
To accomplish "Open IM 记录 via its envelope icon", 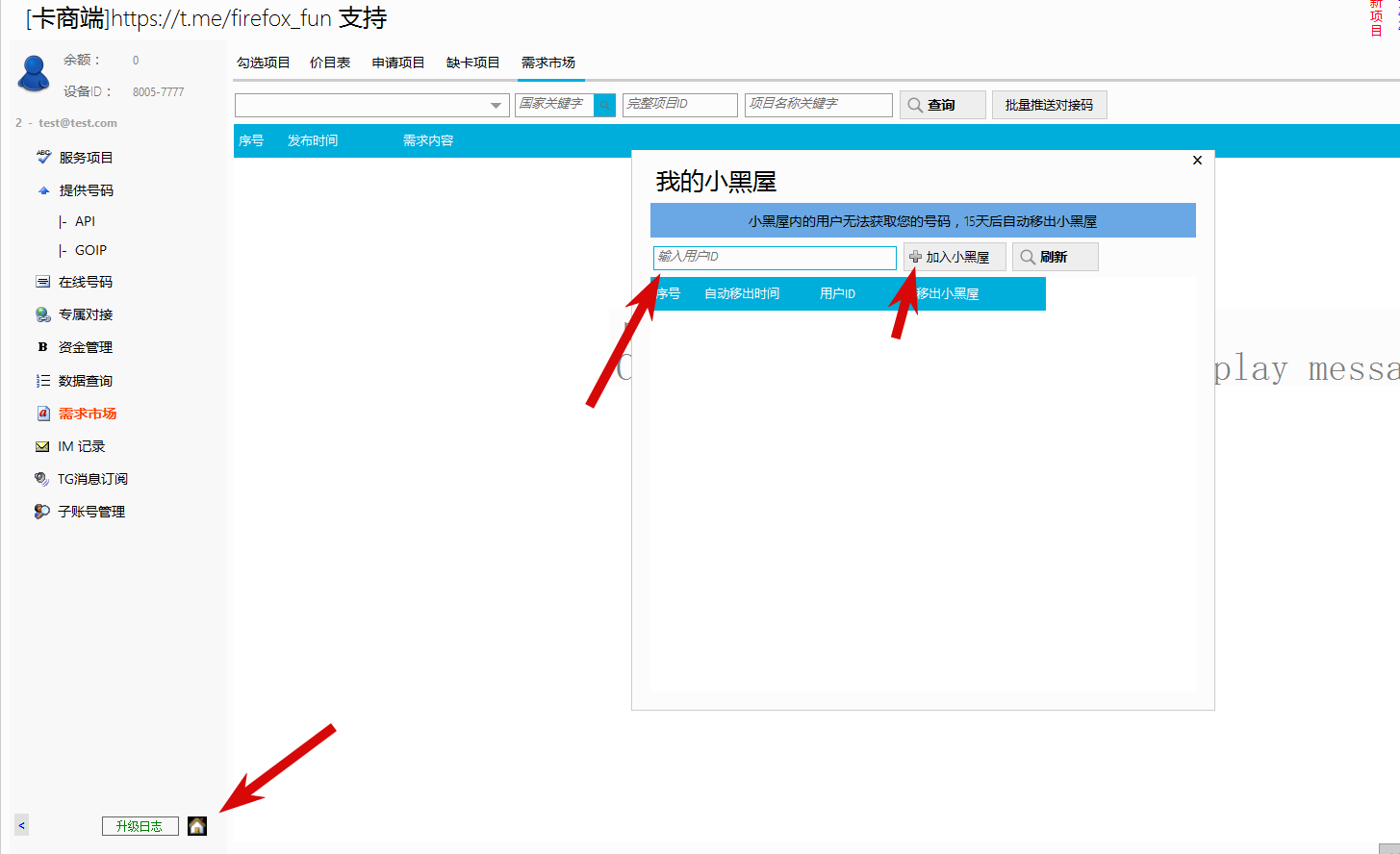I will 42,446.
